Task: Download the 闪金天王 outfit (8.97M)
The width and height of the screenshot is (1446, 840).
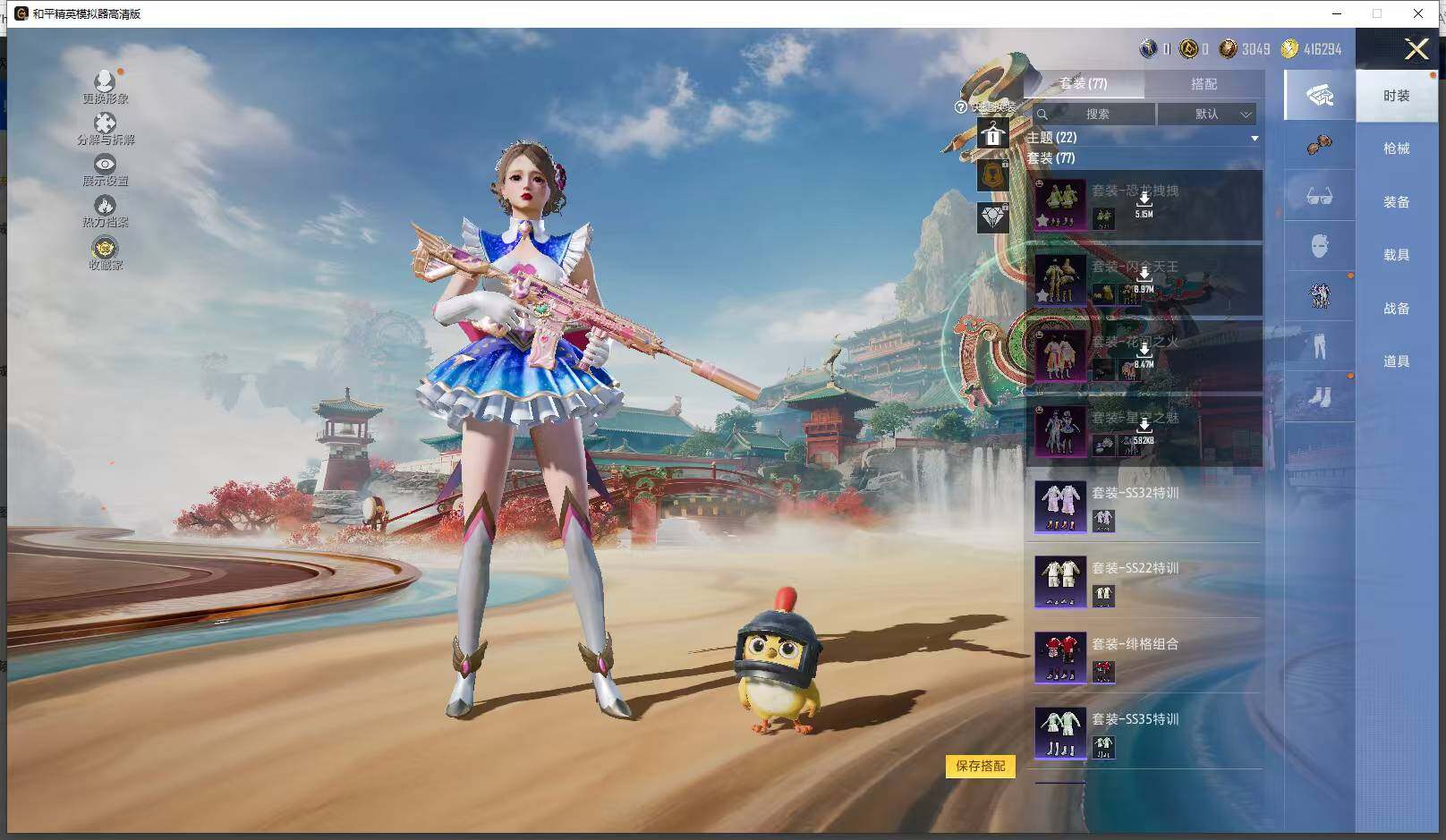Action: 1144,280
